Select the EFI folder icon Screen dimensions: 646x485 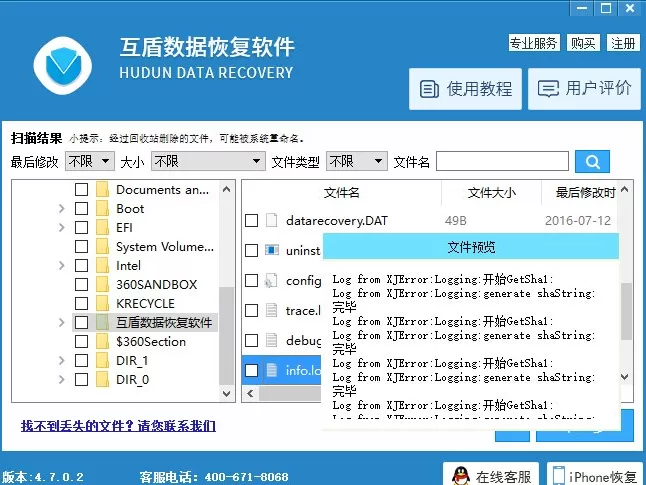coord(102,227)
